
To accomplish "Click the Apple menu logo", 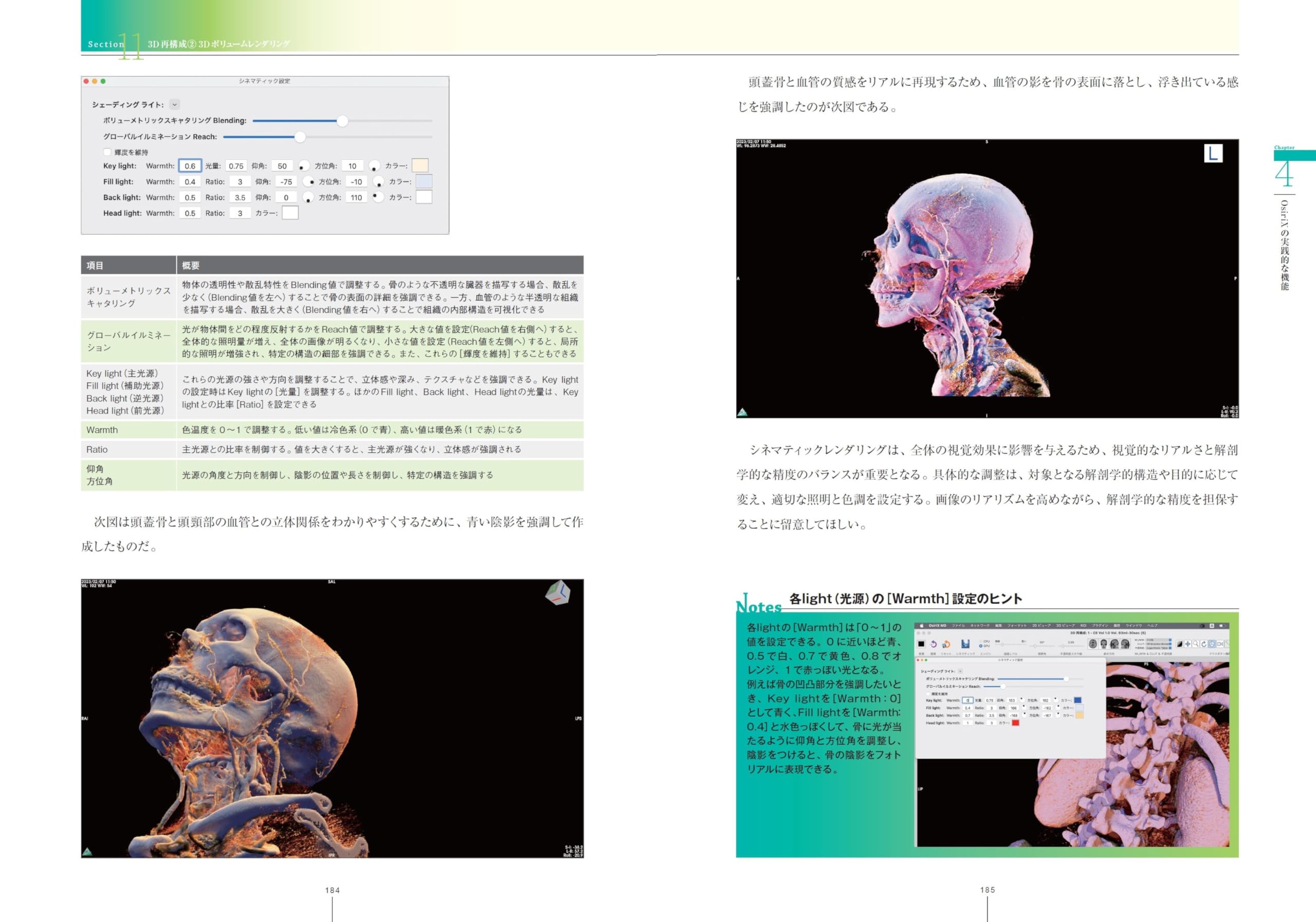I will pos(922,626).
